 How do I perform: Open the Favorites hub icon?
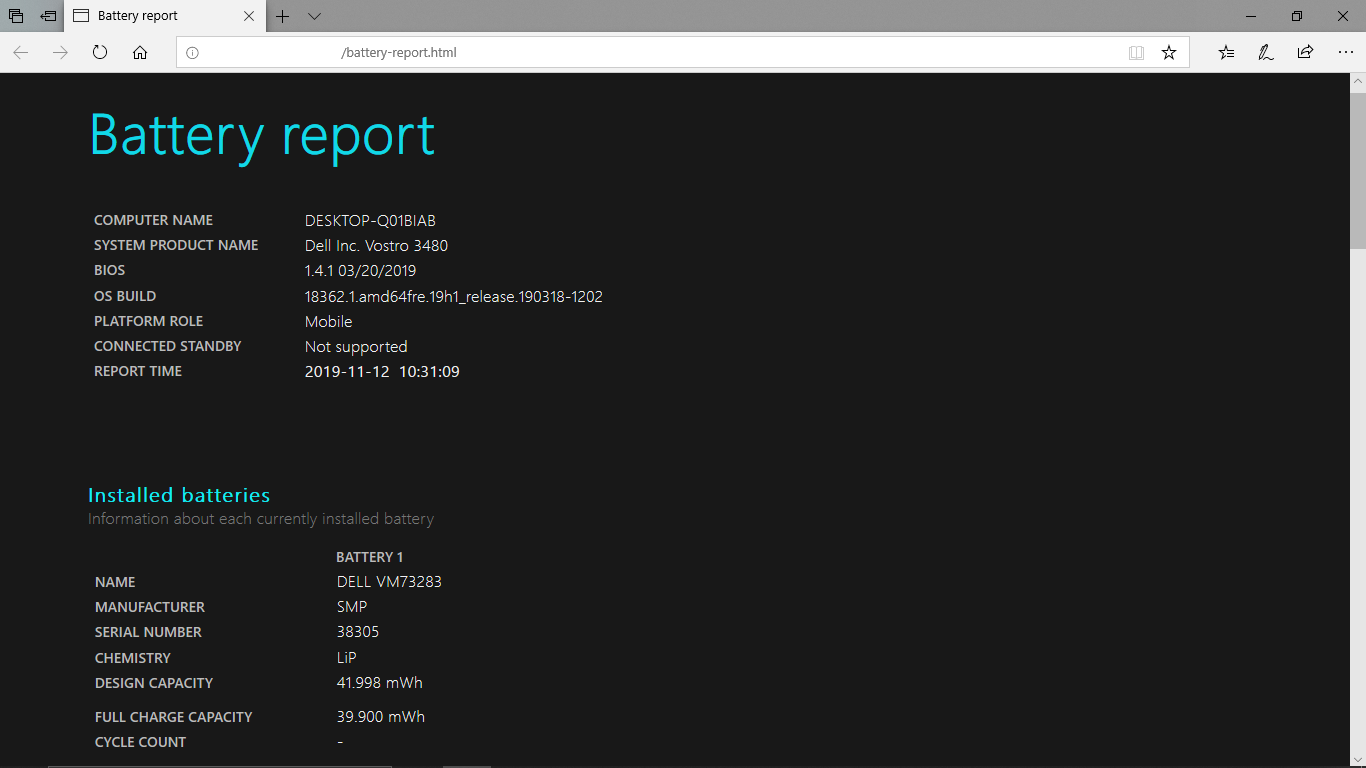[1226, 53]
